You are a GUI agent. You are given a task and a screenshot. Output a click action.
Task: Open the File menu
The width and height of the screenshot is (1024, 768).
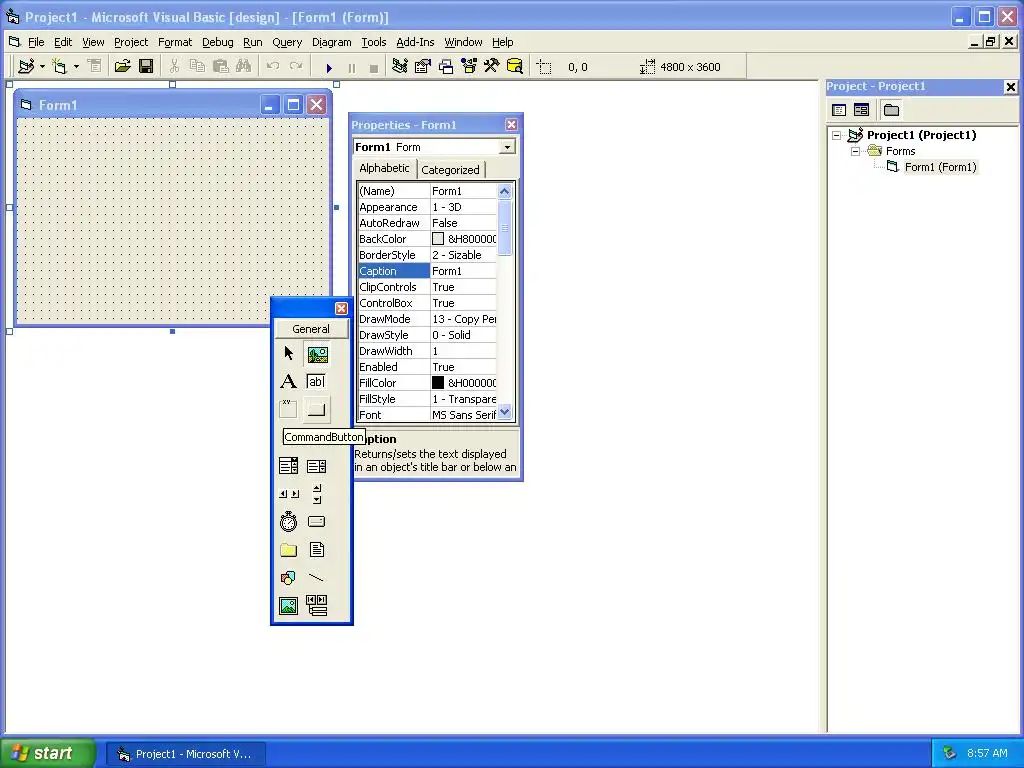36,42
